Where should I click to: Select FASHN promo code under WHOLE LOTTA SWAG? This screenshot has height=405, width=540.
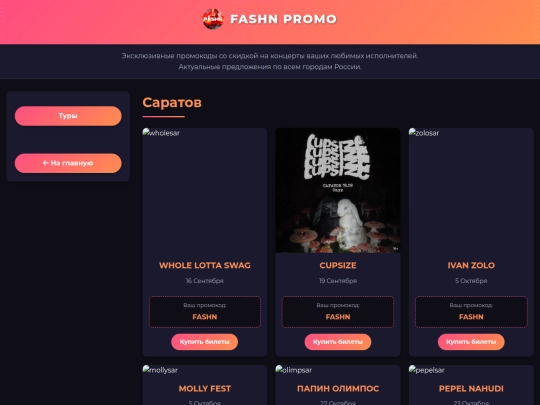tap(205, 317)
